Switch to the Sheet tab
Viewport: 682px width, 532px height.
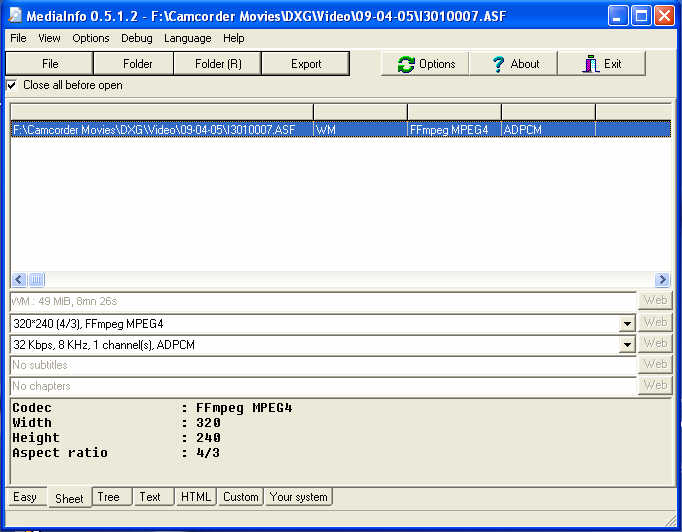(69, 498)
